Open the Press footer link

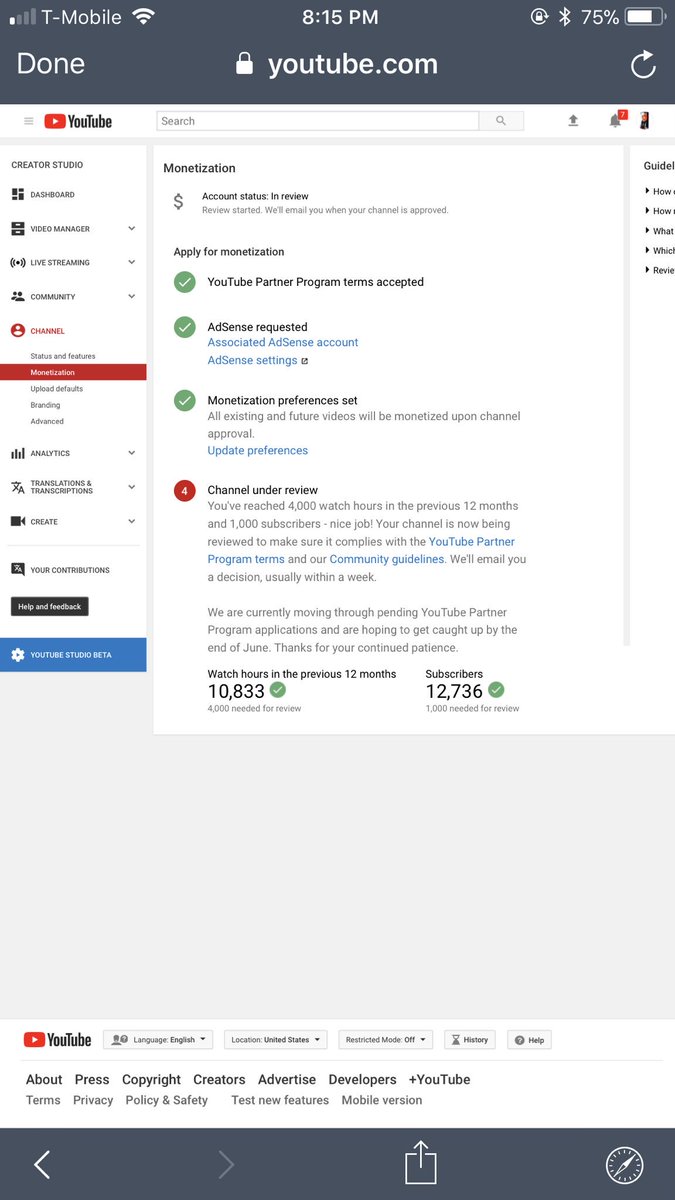(92, 1079)
